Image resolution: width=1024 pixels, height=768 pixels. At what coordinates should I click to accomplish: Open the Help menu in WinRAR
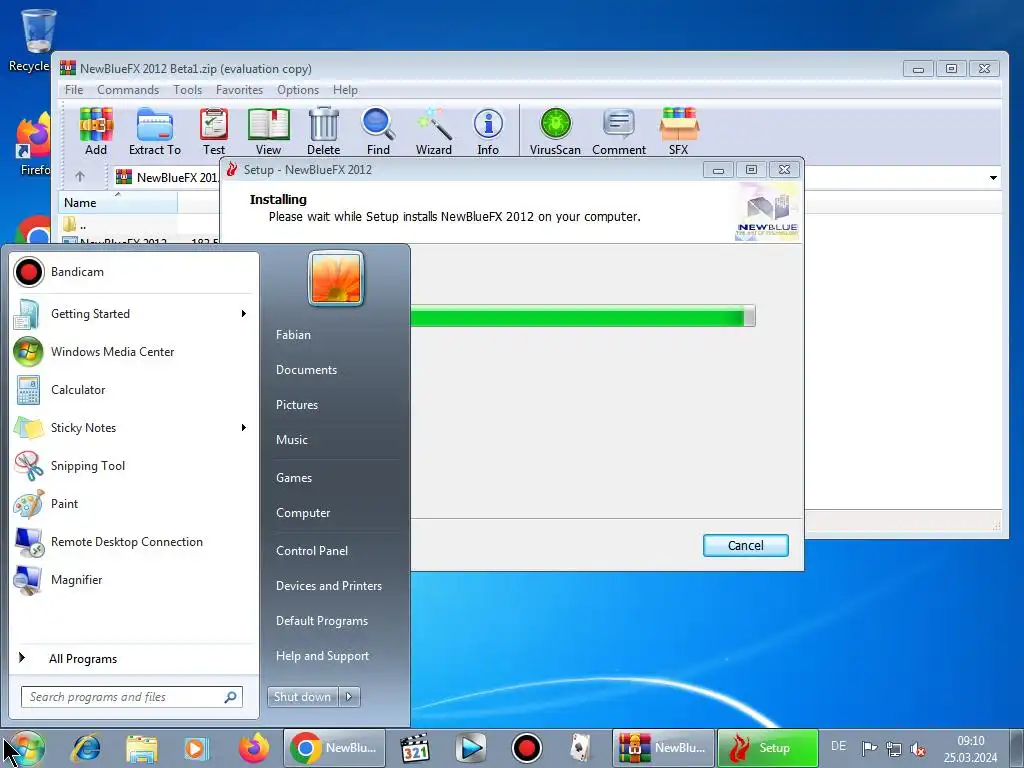pyautogui.click(x=345, y=89)
